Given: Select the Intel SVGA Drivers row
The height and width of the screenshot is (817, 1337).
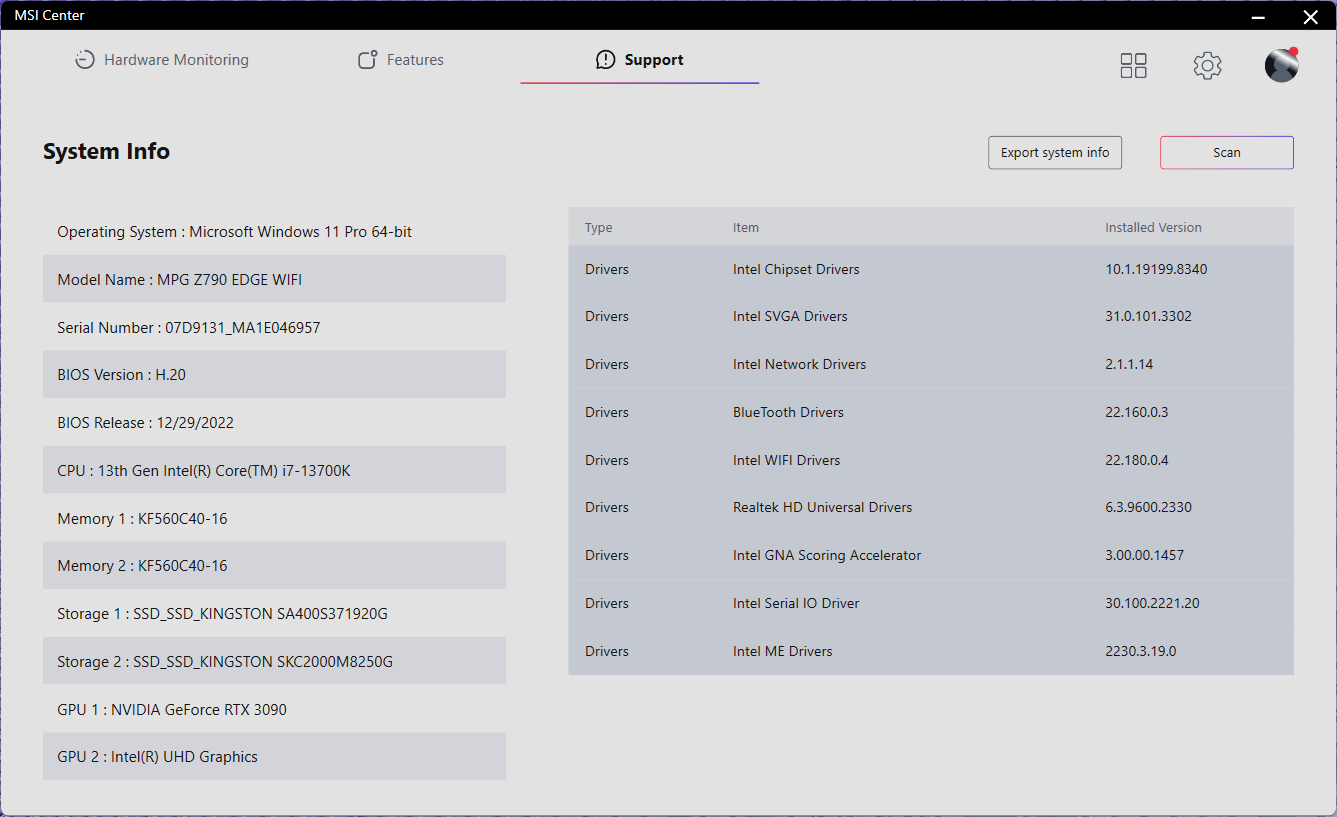Looking at the screenshot, I should [930, 316].
